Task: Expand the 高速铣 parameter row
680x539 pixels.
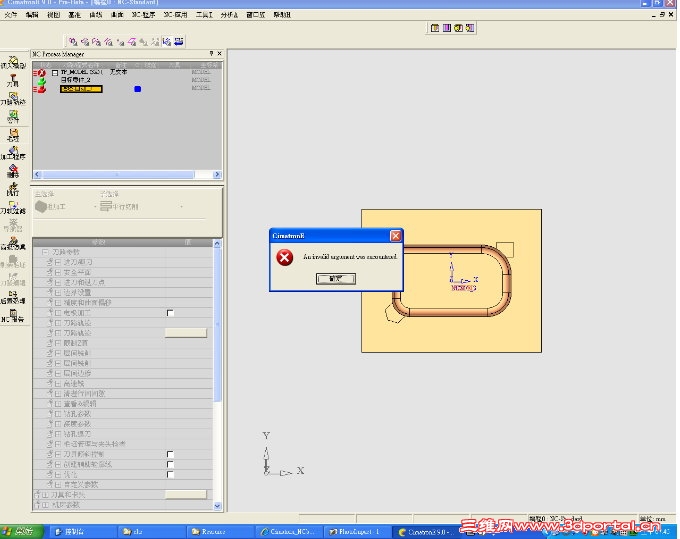Action: click(x=58, y=383)
